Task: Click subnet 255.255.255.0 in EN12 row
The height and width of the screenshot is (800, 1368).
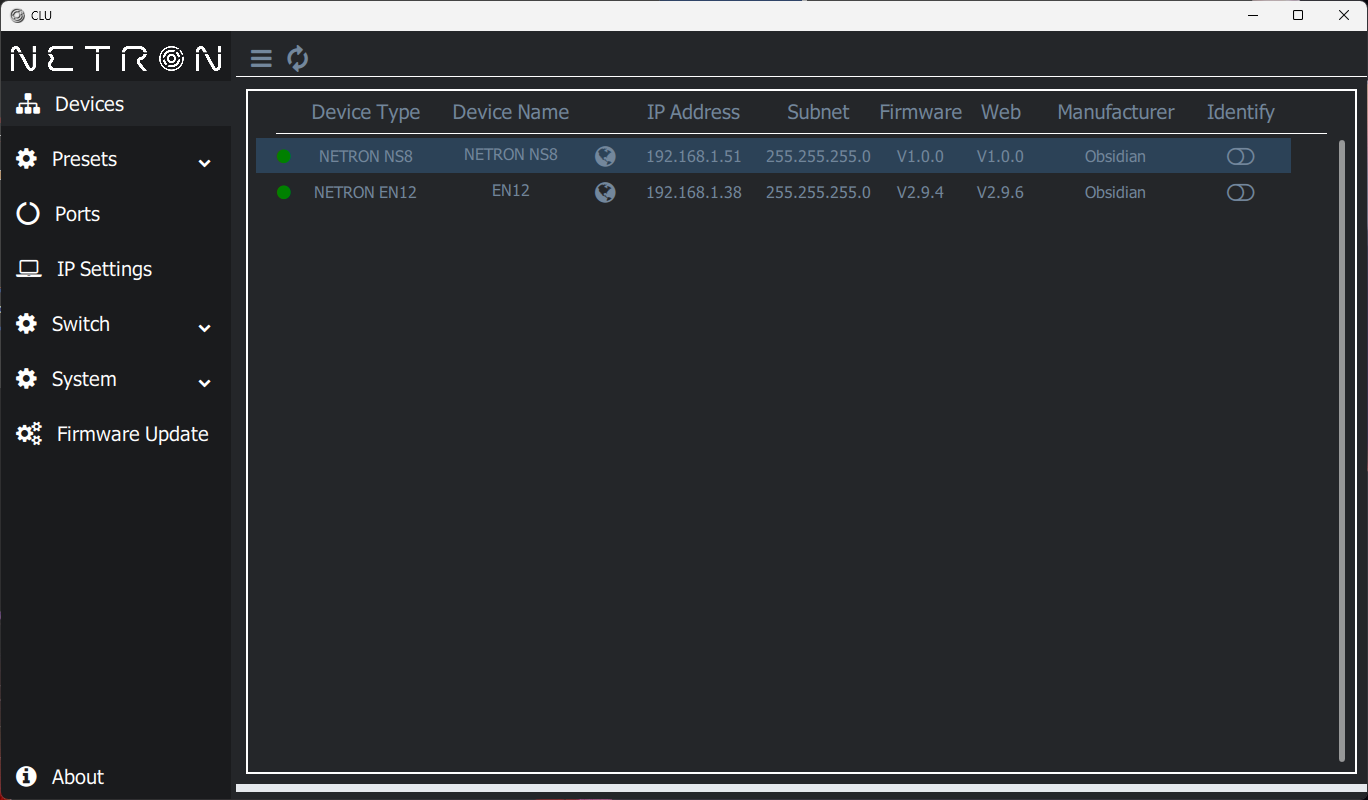Action: 818,192
